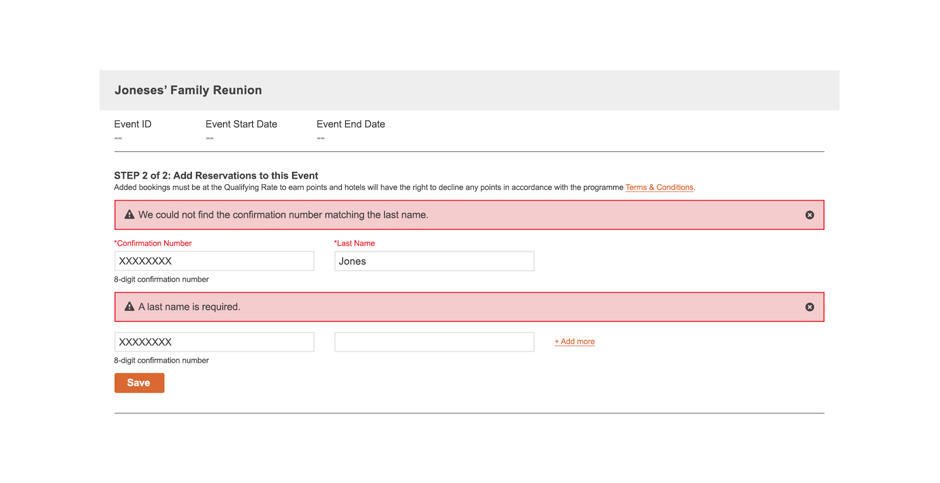
Task: Click the '+ Add more' link
Action: (x=574, y=342)
